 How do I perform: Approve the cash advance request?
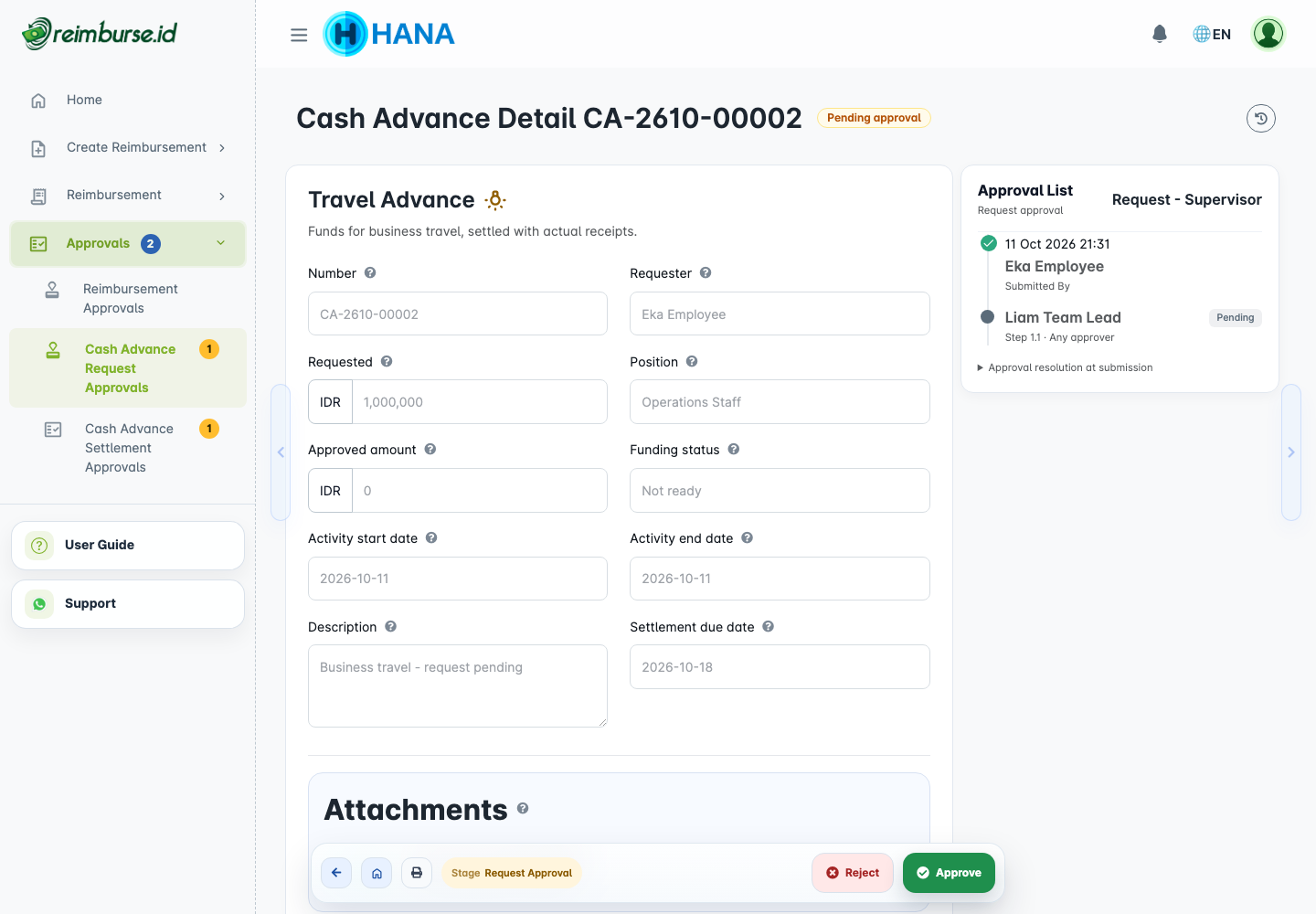[949, 873]
